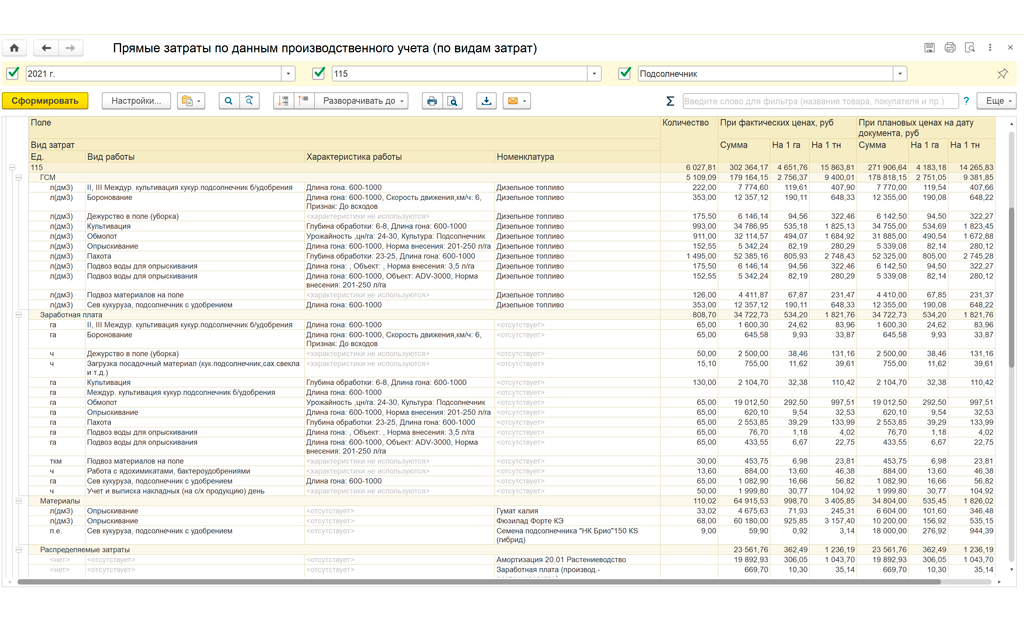Image resolution: width=1024 pixels, height=625 pixels.
Task: Toggle the checkbox next to 115
Action: click(x=319, y=73)
